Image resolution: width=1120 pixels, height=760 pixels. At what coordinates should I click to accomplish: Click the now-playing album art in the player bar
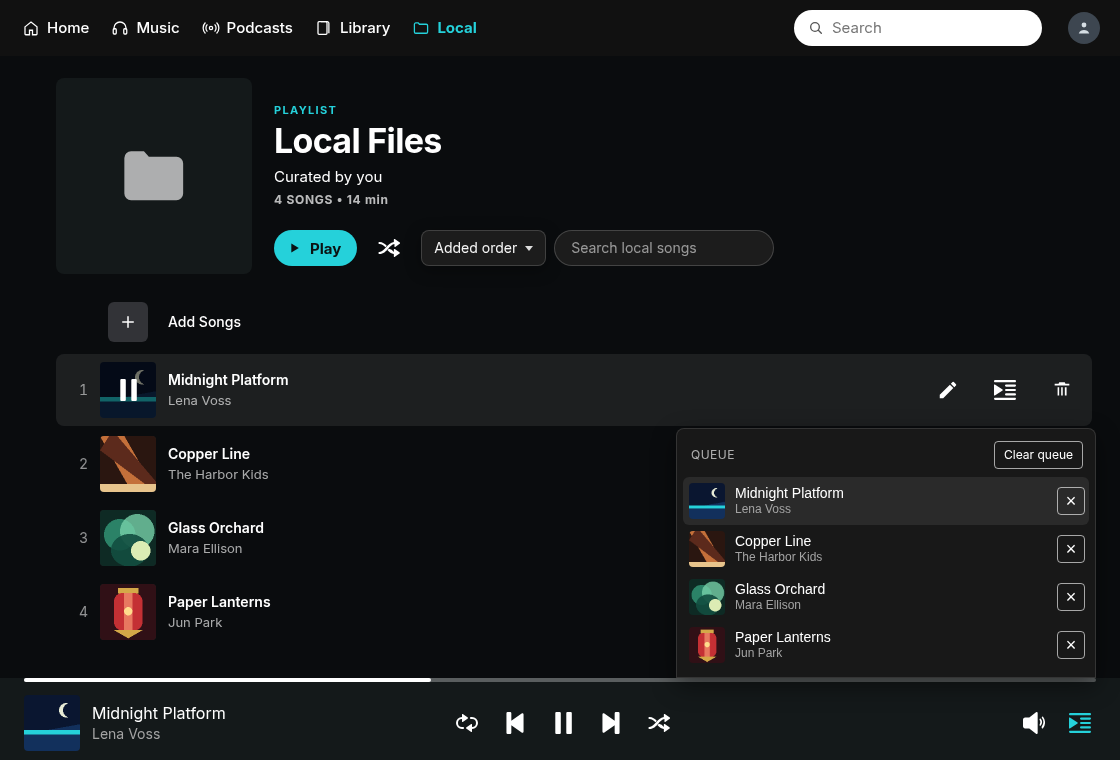pyautogui.click(x=52, y=723)
